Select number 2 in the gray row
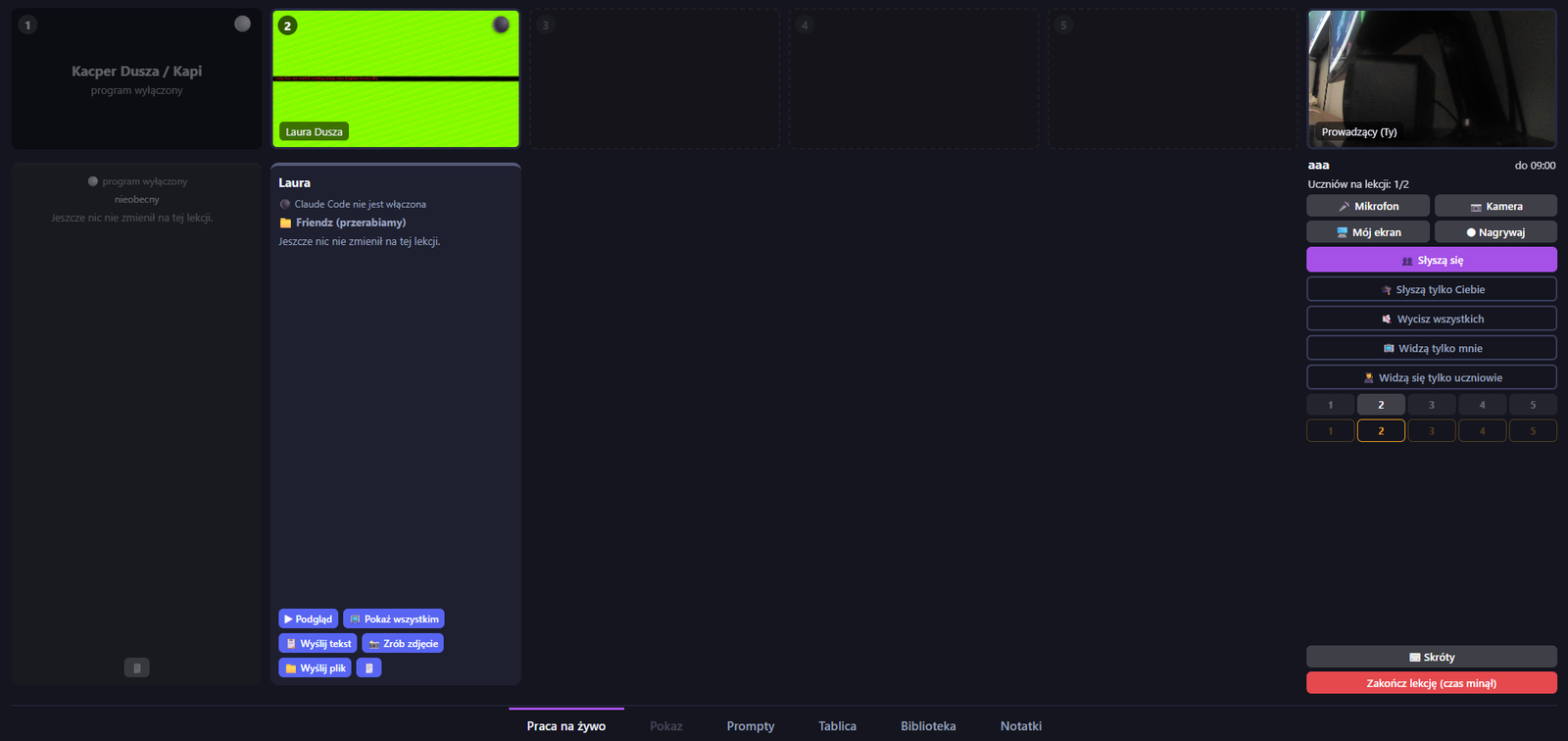Image resolution: width=1568 pixels, height=741 pixels. click(1381, 405)
